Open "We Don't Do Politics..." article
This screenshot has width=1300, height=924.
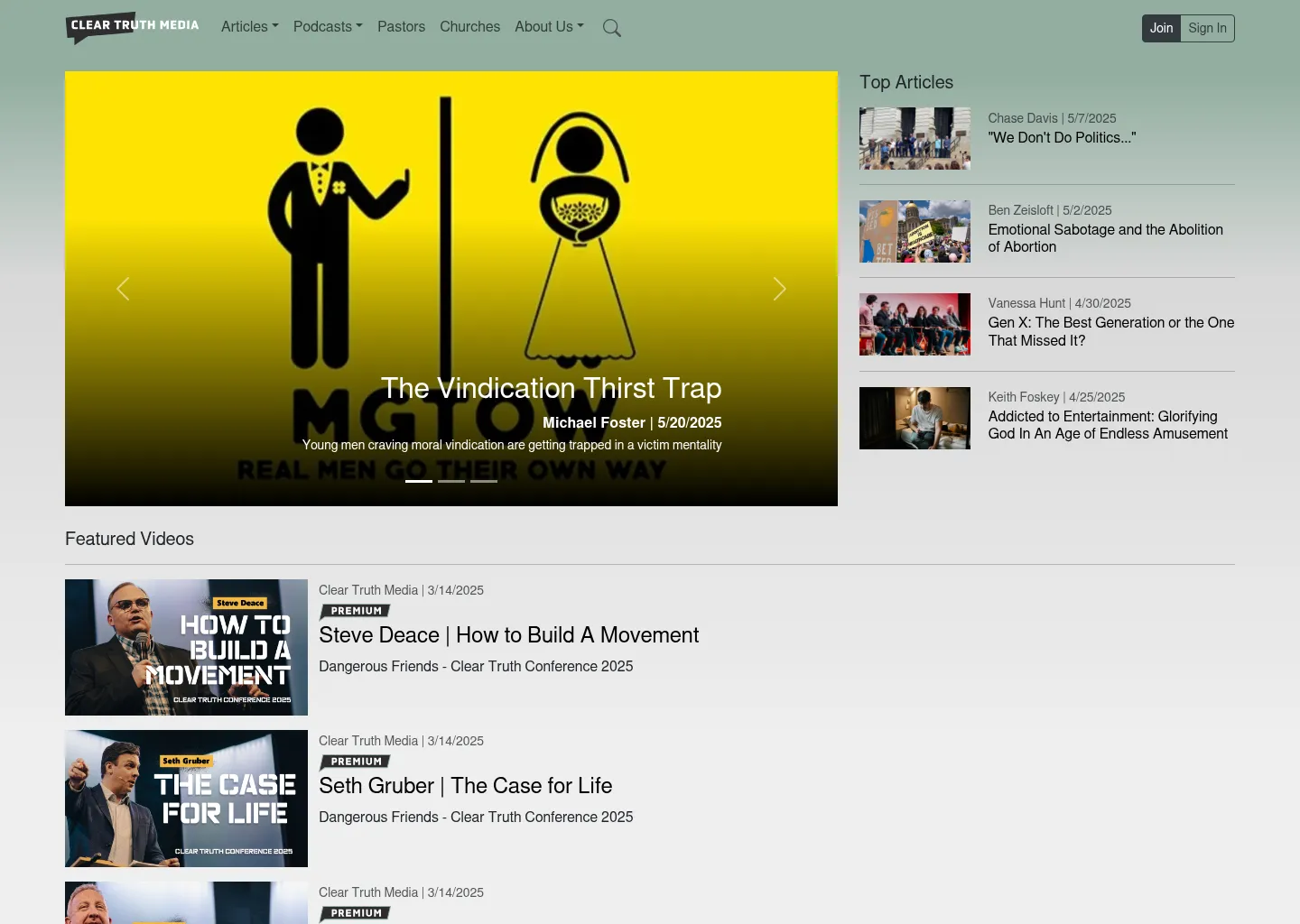tap(1062, 137)
